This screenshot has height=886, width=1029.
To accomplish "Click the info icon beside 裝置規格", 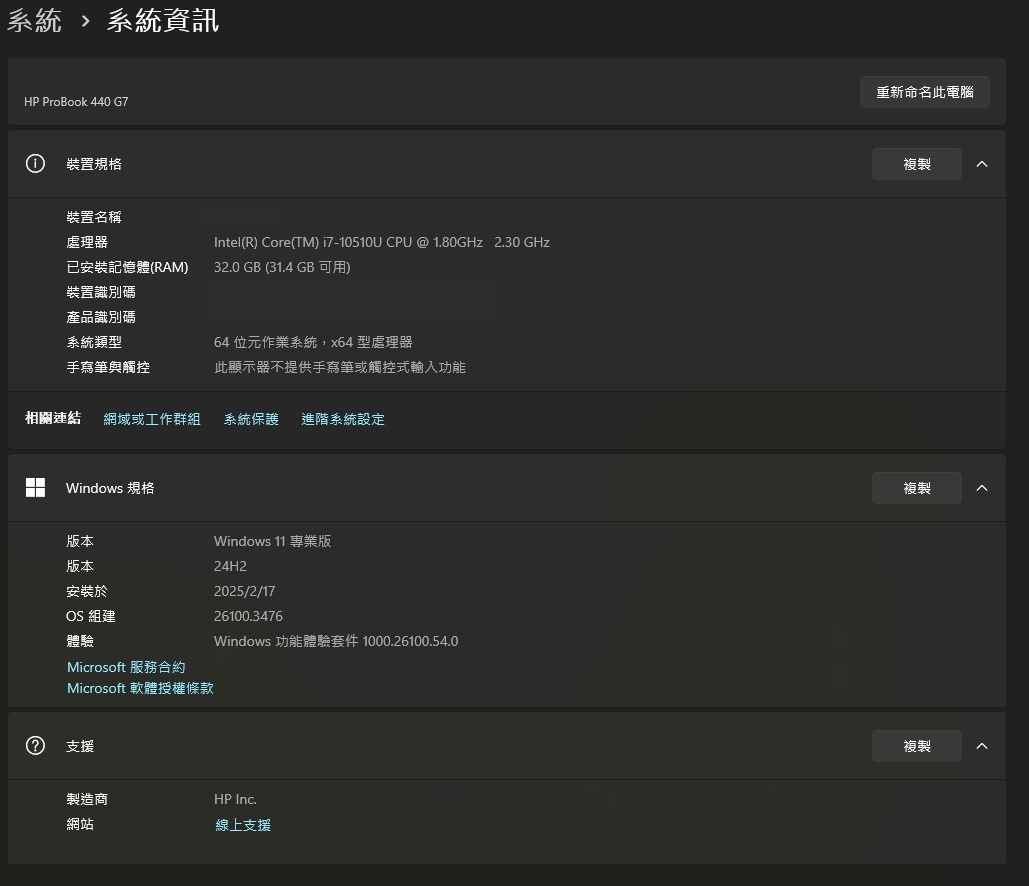I will point(35,163).
